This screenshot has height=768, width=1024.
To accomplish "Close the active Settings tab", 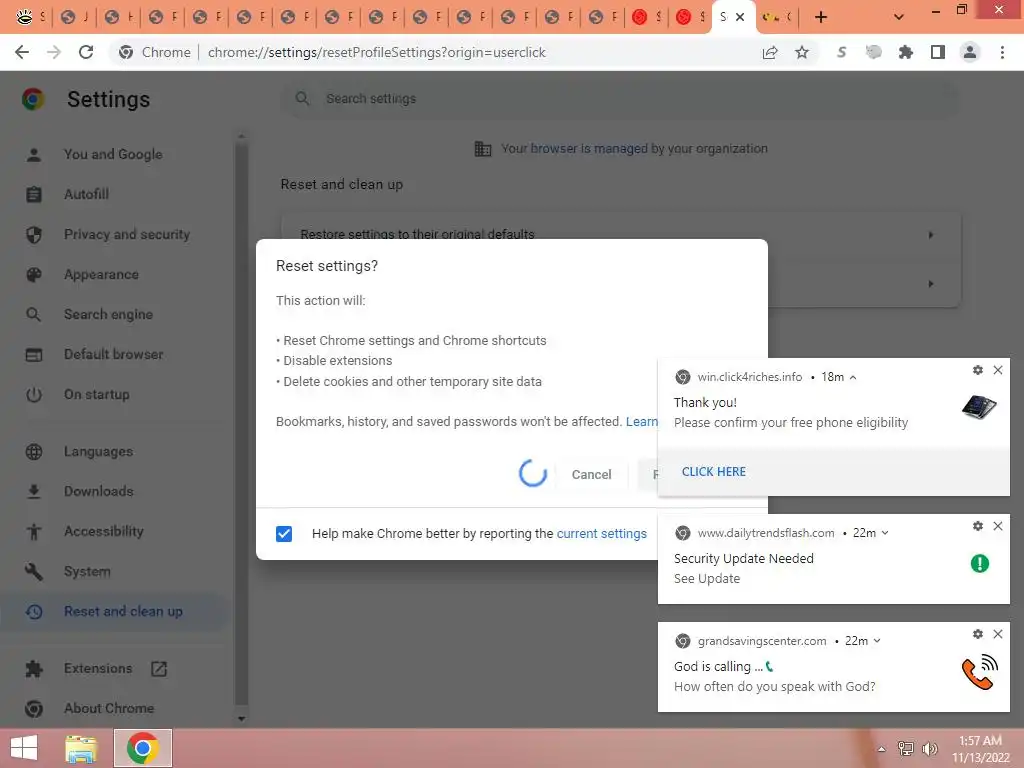I will 740,18.
